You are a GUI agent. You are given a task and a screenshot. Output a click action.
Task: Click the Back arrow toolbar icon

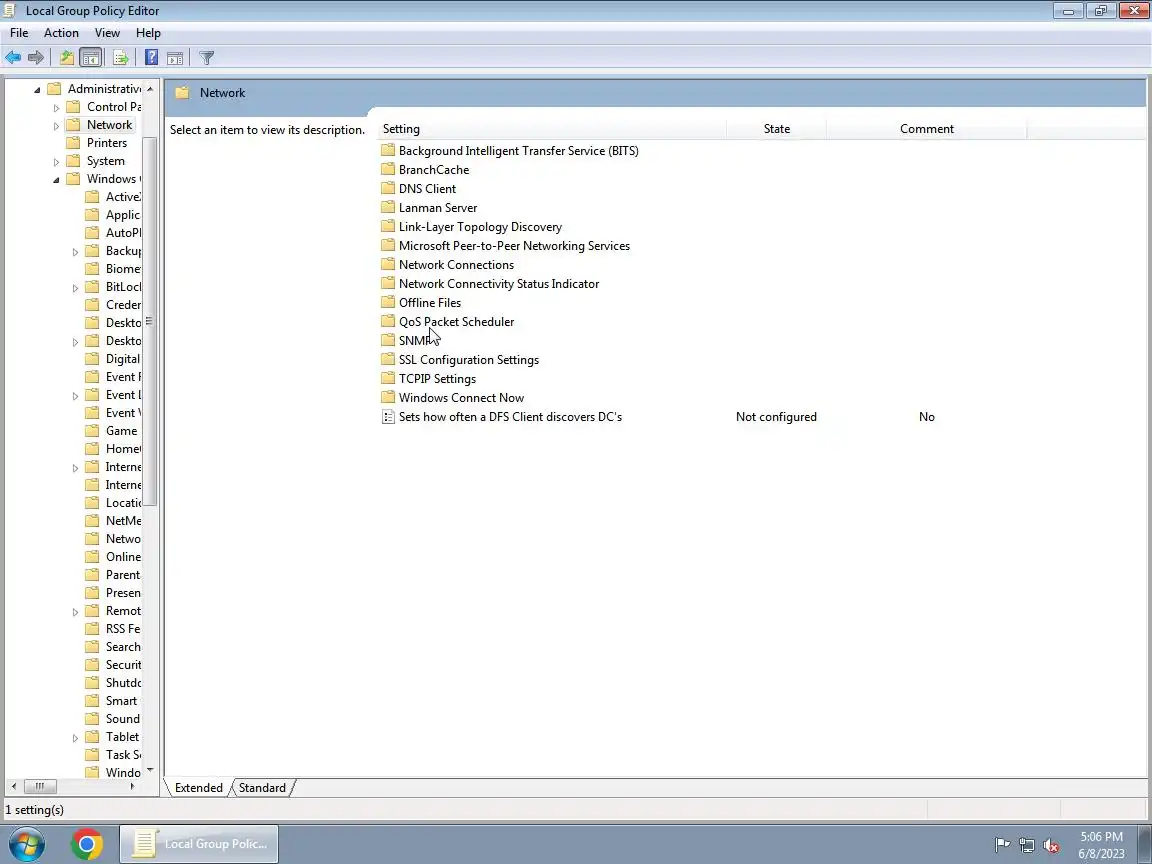[12, 57]
